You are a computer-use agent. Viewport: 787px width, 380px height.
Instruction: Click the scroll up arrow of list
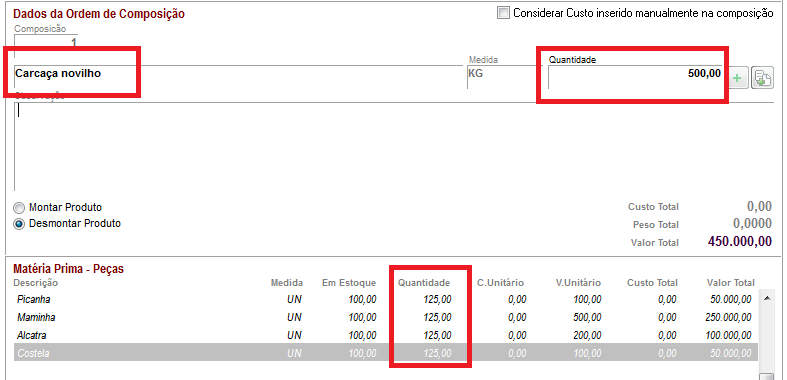pos(766,298)
